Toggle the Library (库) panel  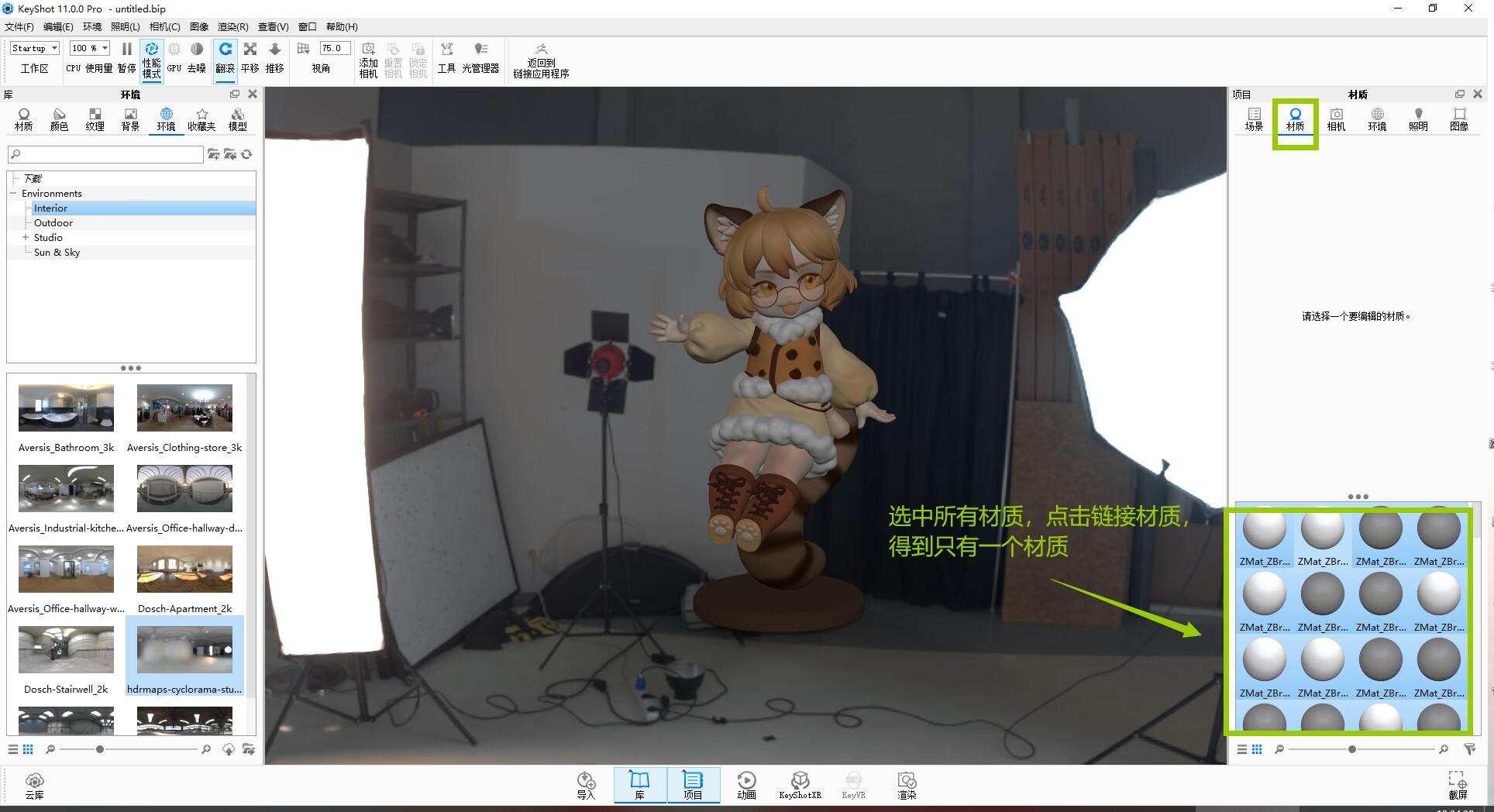pyautogui.click(x=639, y=785)
